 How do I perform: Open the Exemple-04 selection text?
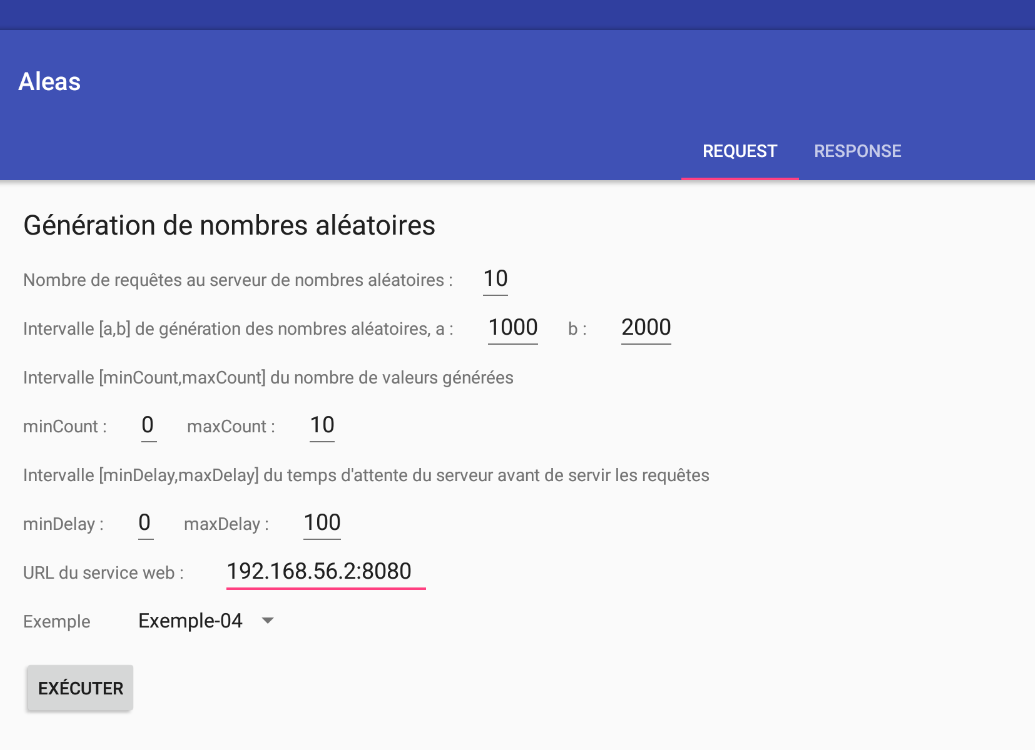click(190, 621)
